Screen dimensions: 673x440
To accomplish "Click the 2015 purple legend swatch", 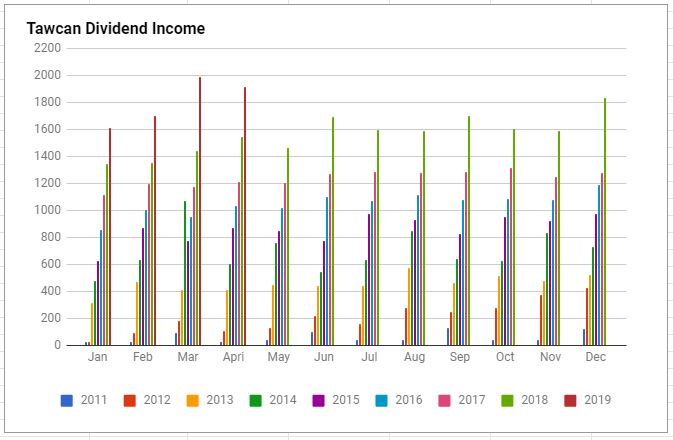I will click(317, 400).
